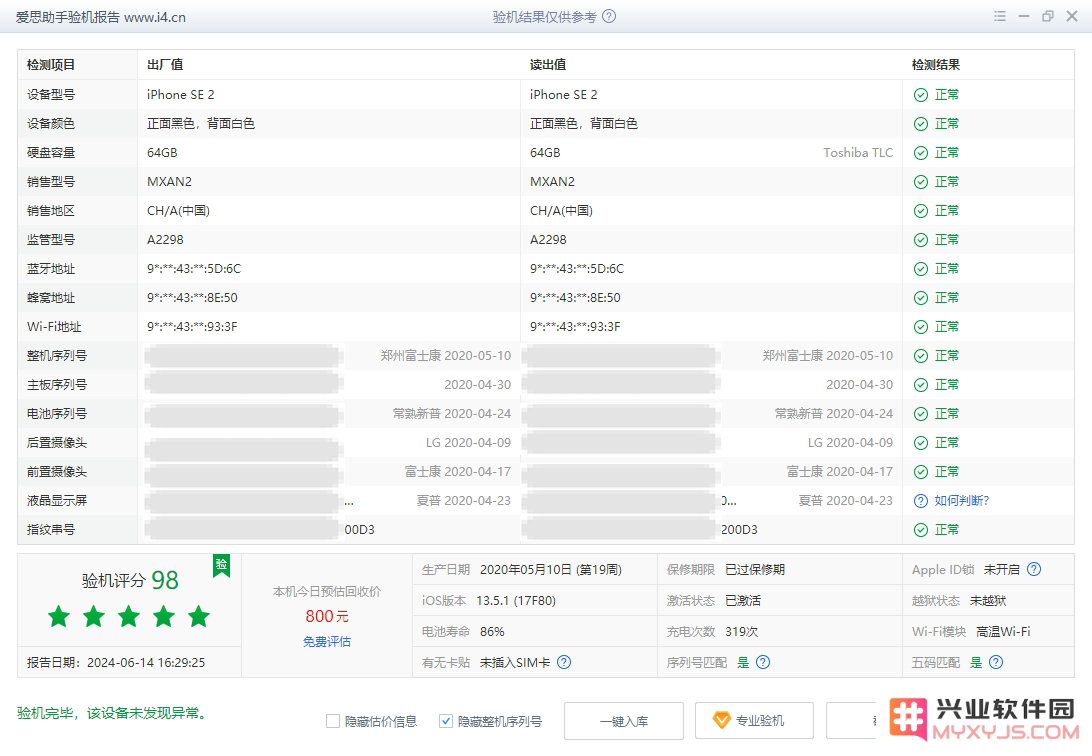1092x756 pixels.
Task: Click the fifth green rating star
Action: [199, 616]
